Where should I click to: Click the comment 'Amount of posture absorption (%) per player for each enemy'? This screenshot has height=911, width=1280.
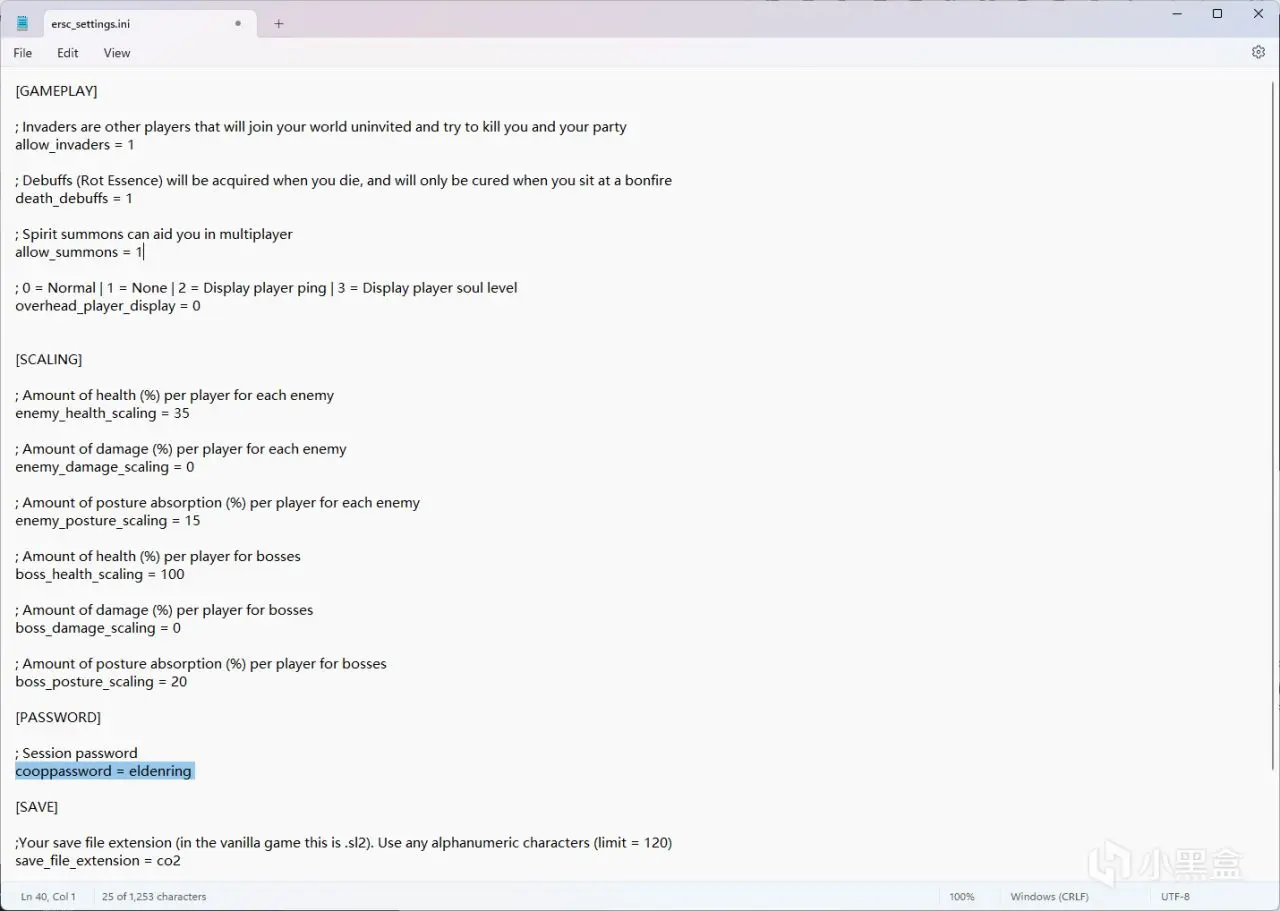click(218, 503)
